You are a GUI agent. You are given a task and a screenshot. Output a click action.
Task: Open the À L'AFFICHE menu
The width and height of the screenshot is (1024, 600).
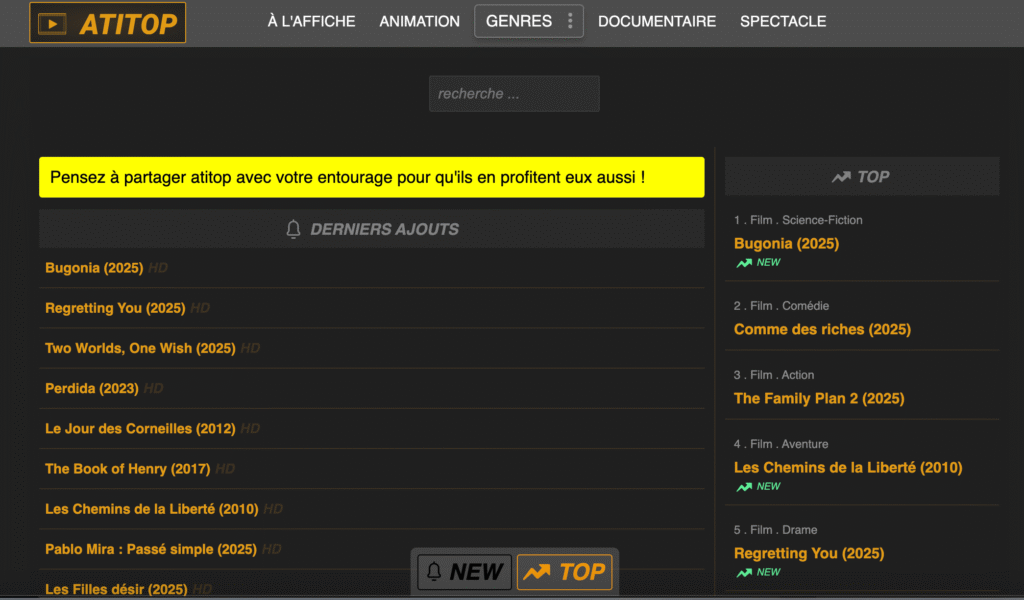[311, 20]
